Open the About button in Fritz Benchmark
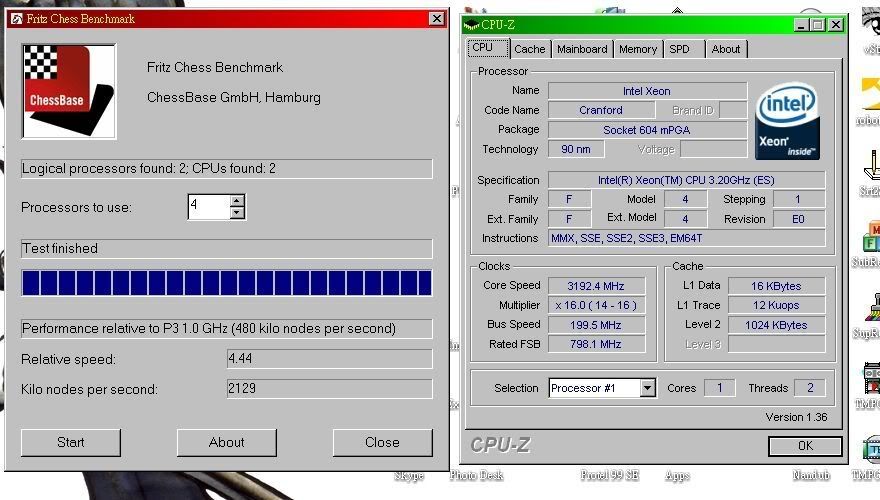This screenshot has width=880, height=500. [x=227, y=442]
